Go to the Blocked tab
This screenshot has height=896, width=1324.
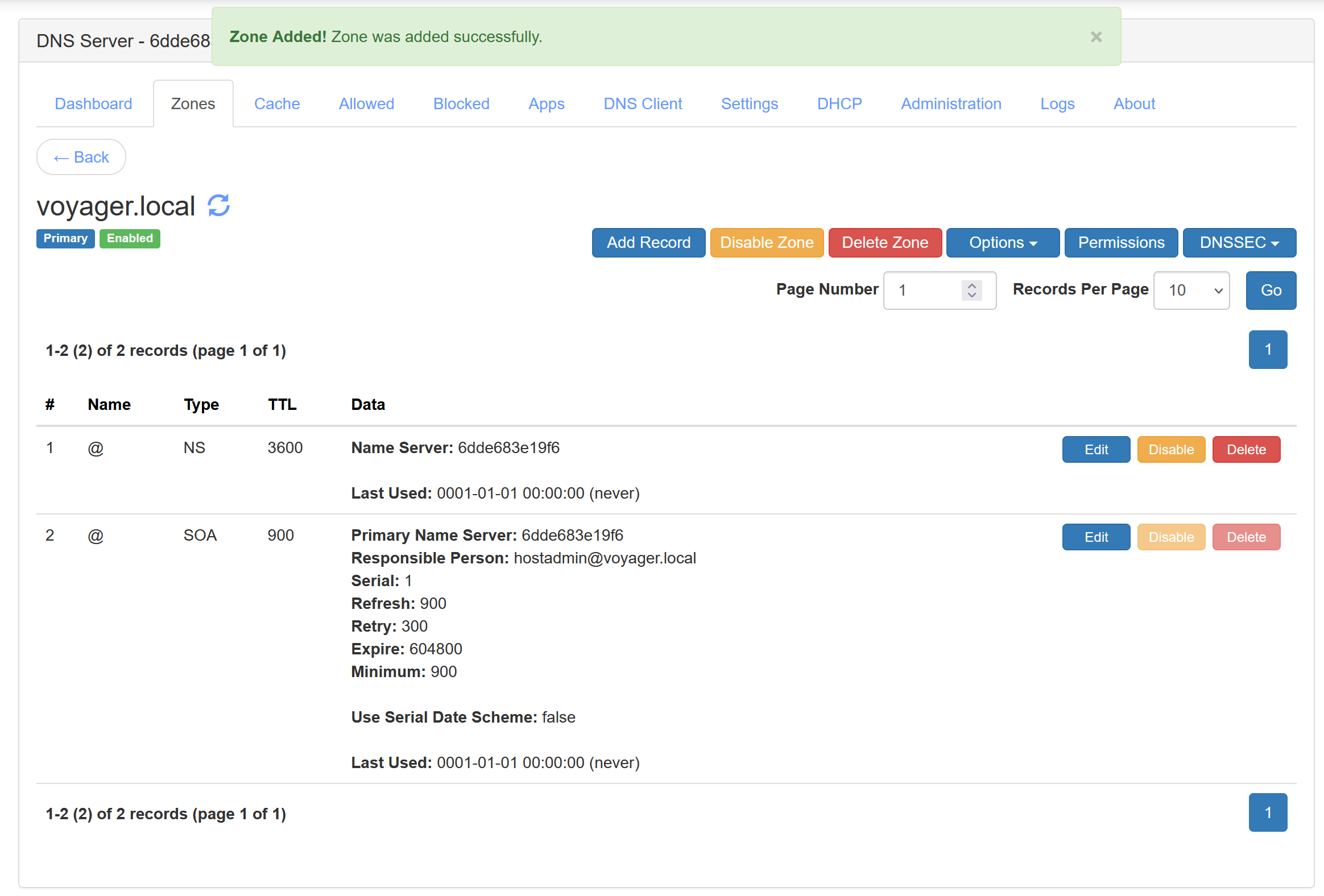tap(461, 103)
